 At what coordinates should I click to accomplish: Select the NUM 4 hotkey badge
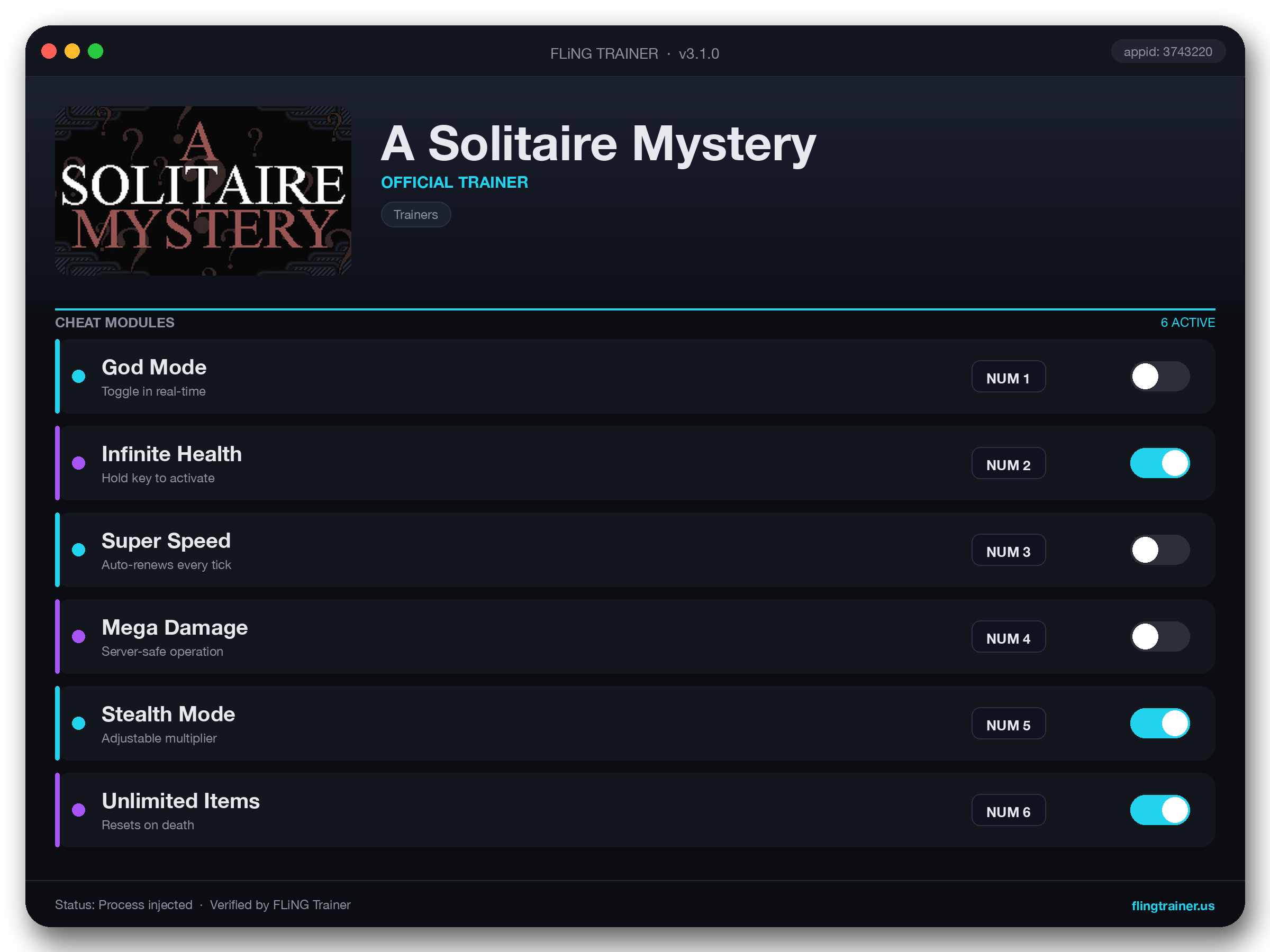click(x=1008, y=637)
